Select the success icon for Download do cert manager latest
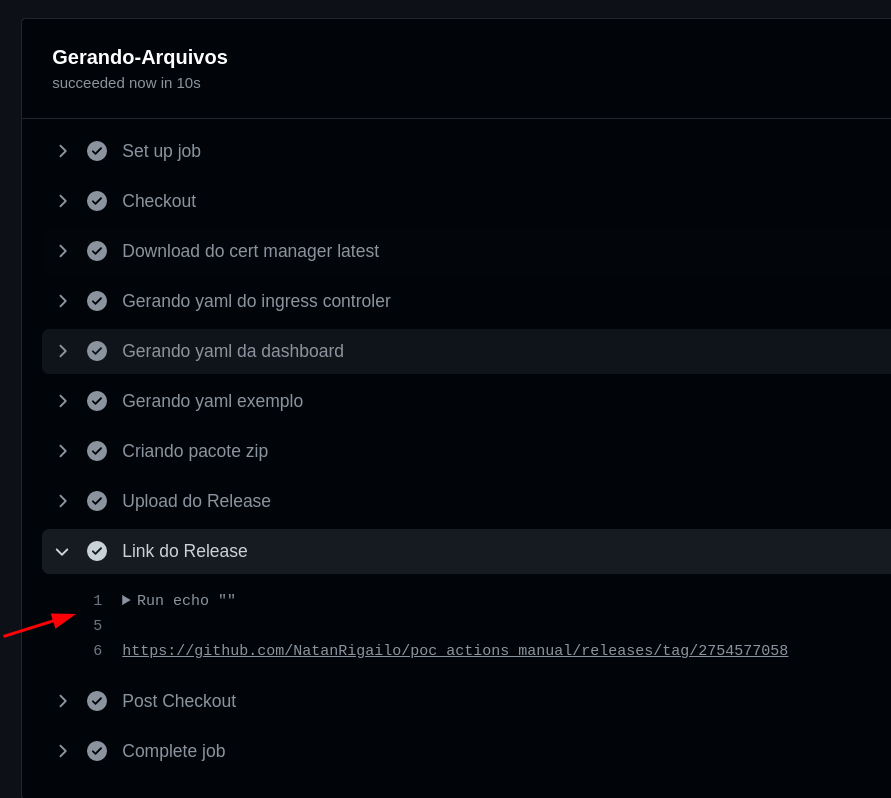The image size is (891, 798). click(x=97, y=251)
